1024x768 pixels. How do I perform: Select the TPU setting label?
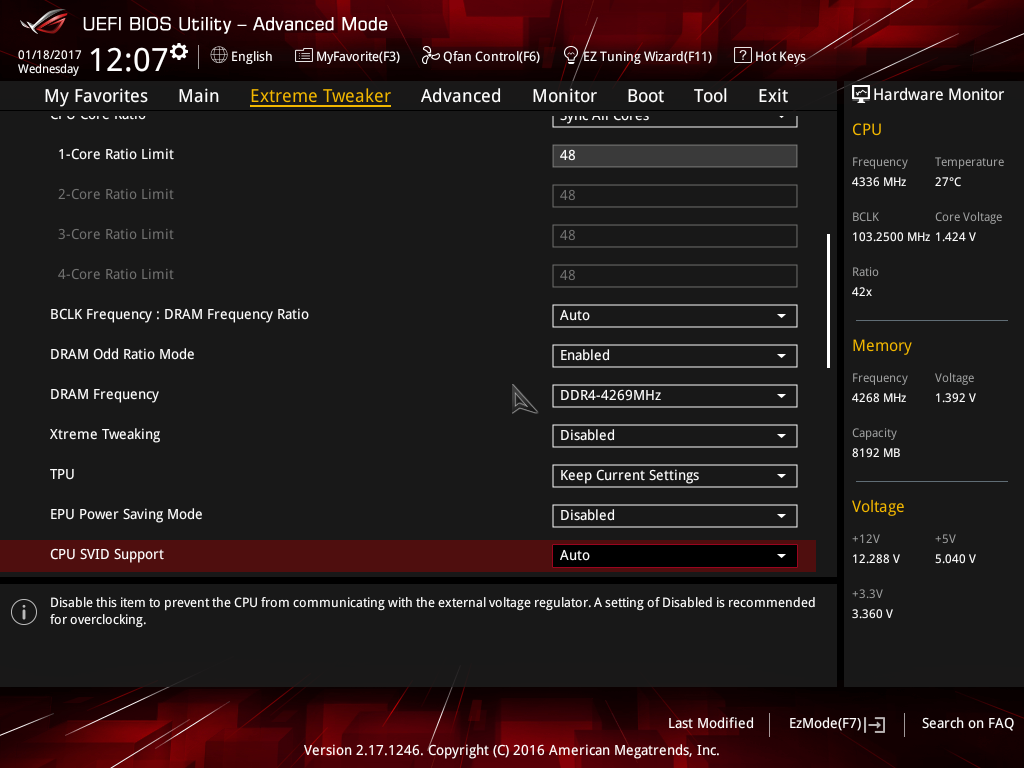click(x=62, y=474)
